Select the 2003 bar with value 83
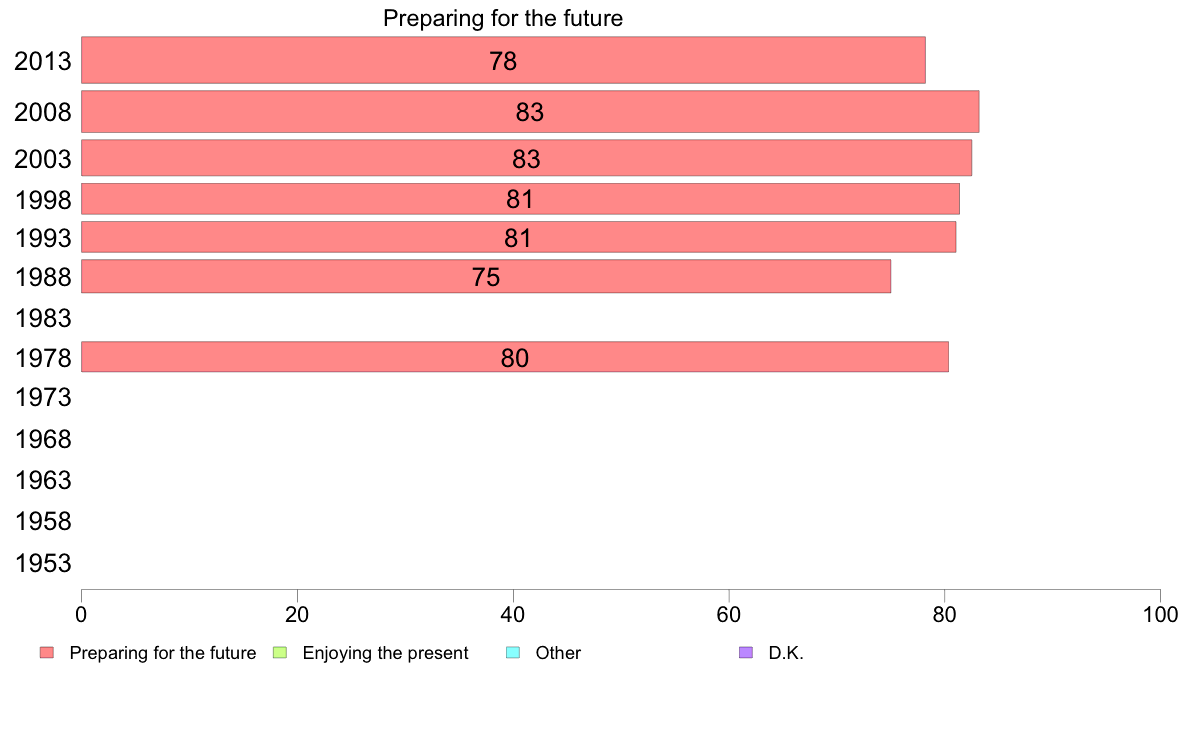 click(526, 158)
